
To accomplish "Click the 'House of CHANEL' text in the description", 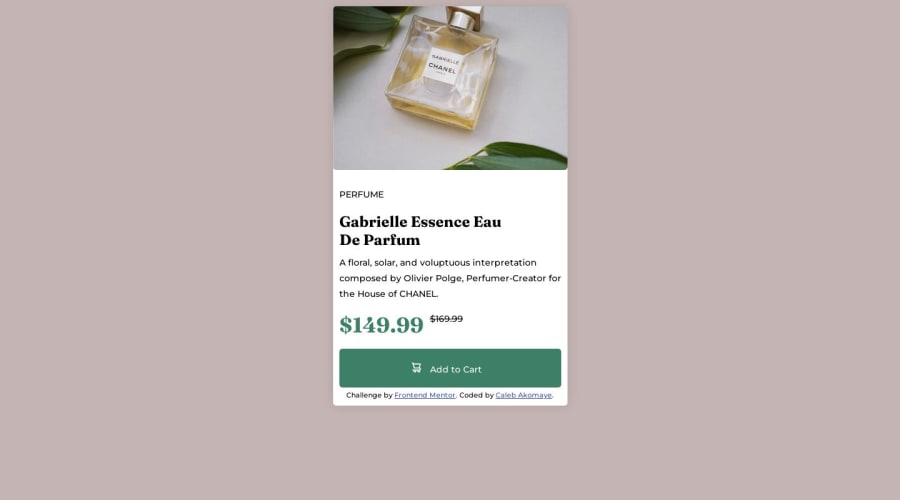I will click(397, 294).
